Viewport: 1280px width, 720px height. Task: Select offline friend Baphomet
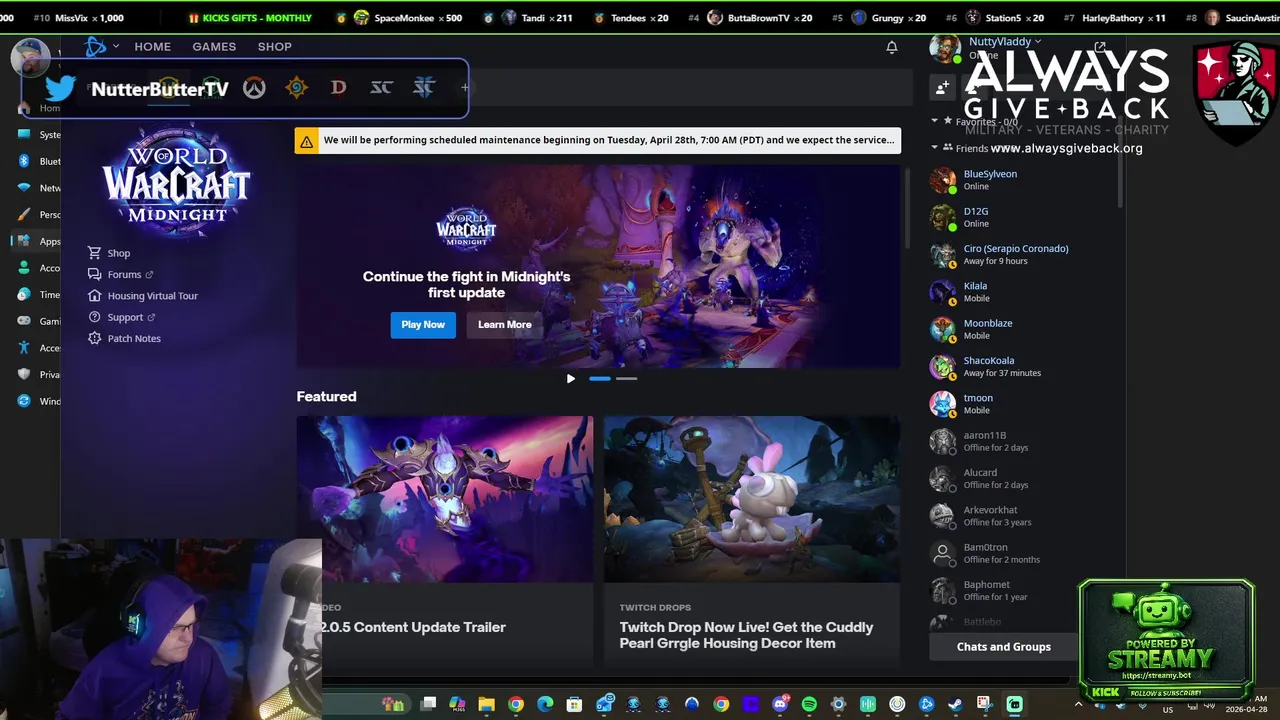click(1003, 591)
